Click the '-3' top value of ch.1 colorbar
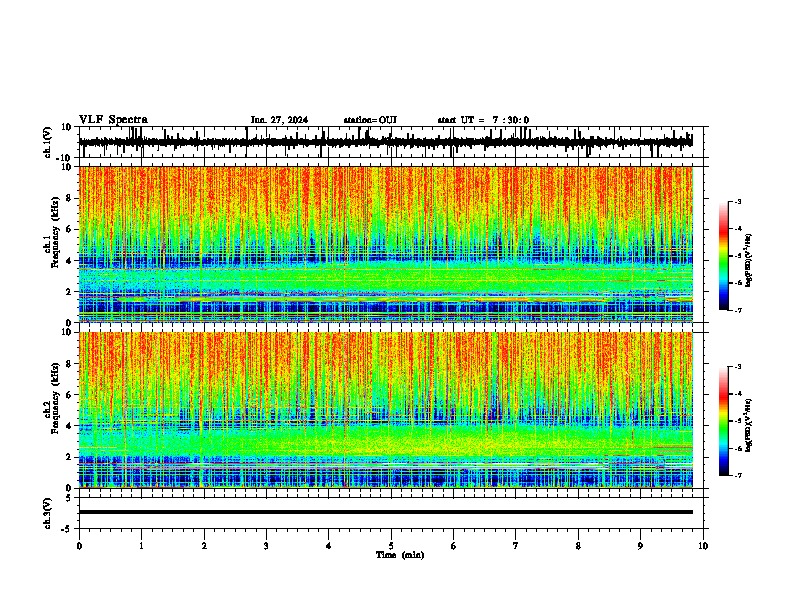The height and width of the screenshot is (612, 792). tap(737, 201)
